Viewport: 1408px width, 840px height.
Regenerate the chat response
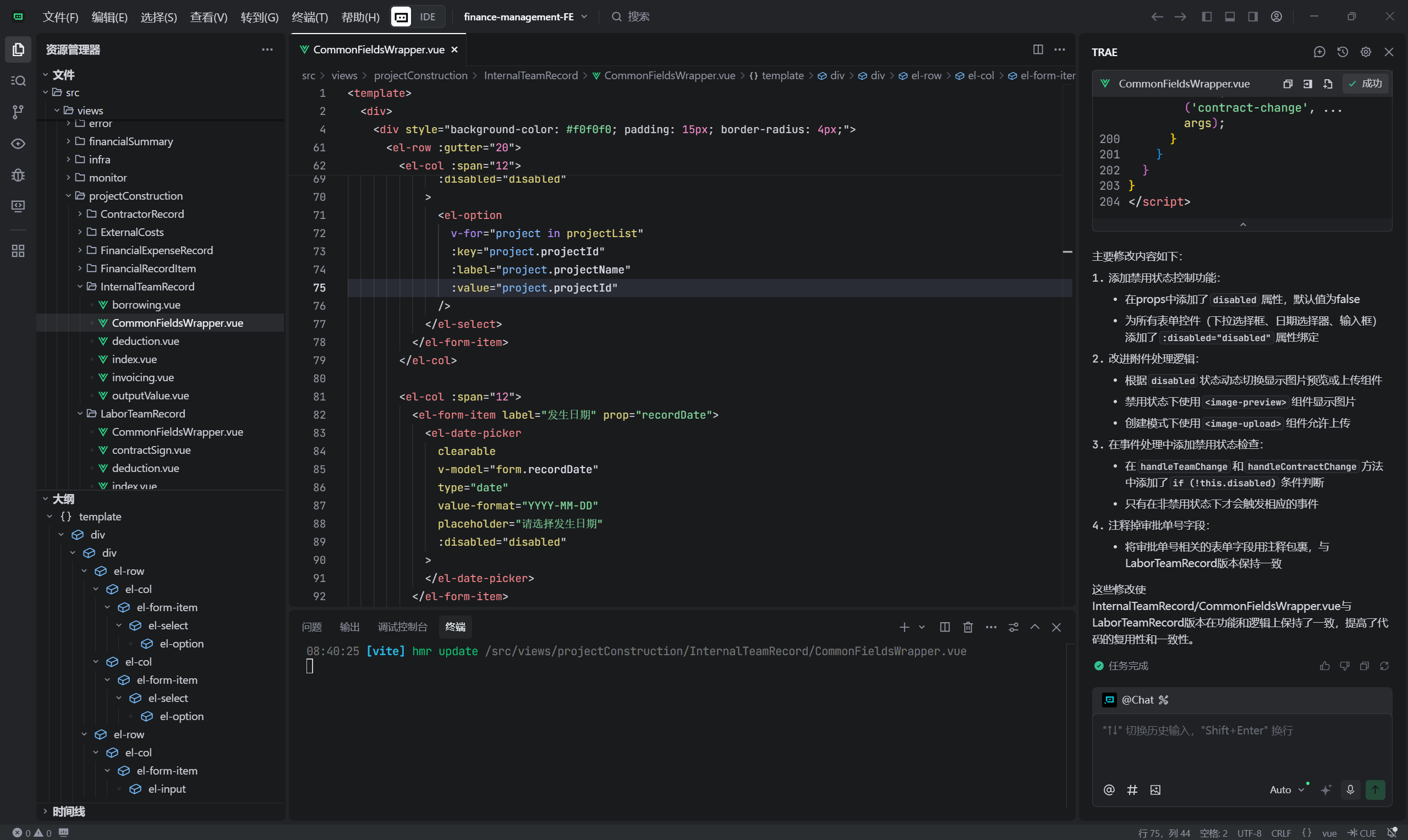tap(1384, 666)
